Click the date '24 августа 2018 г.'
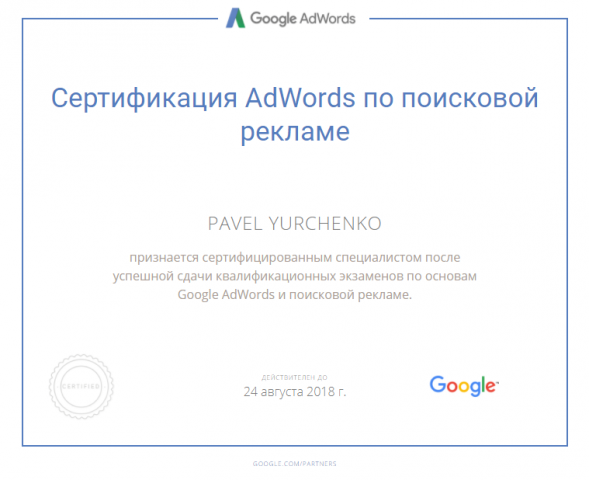This screenshot has height=480, width=589. 295,392
